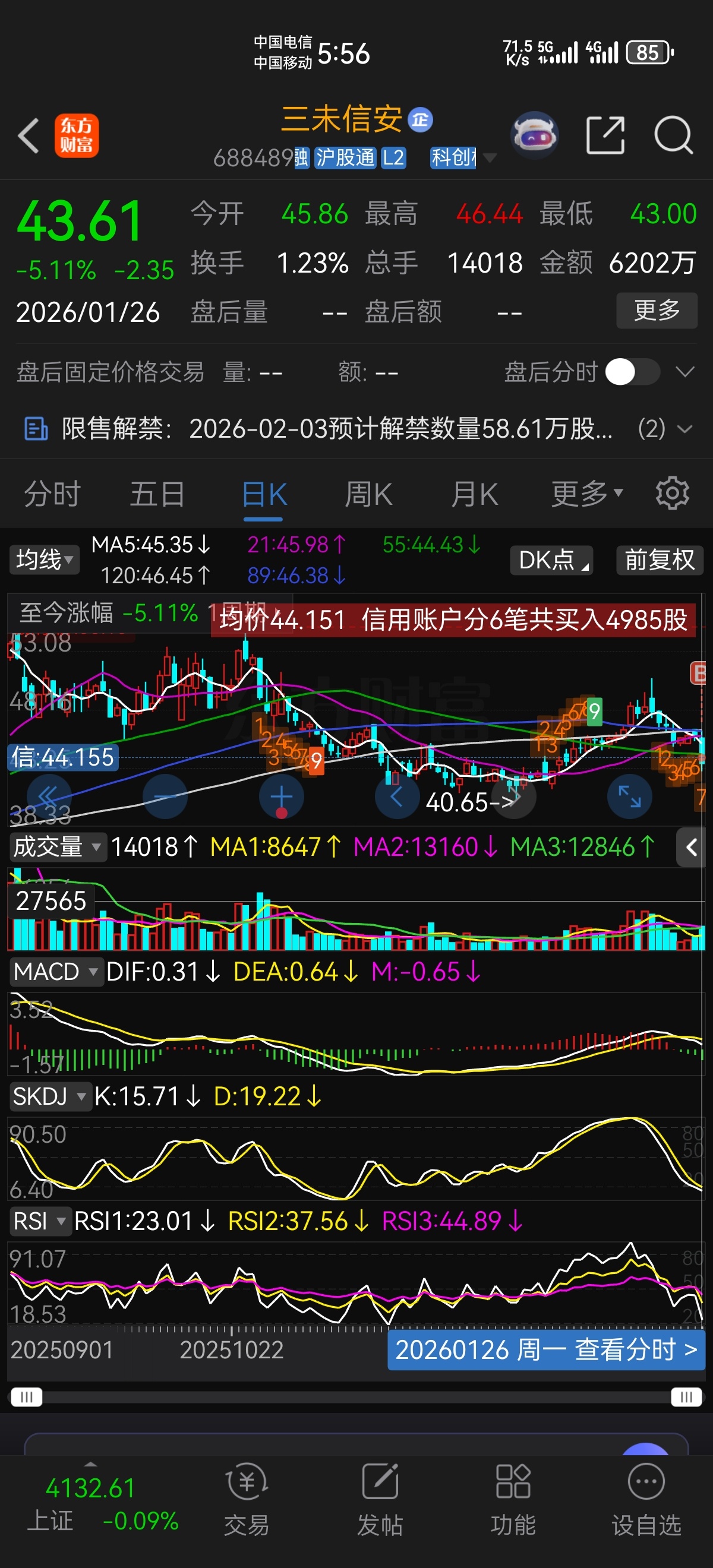Tap the share export icon
Viewport: 713px width, 1568px height.
pos(605,135)
